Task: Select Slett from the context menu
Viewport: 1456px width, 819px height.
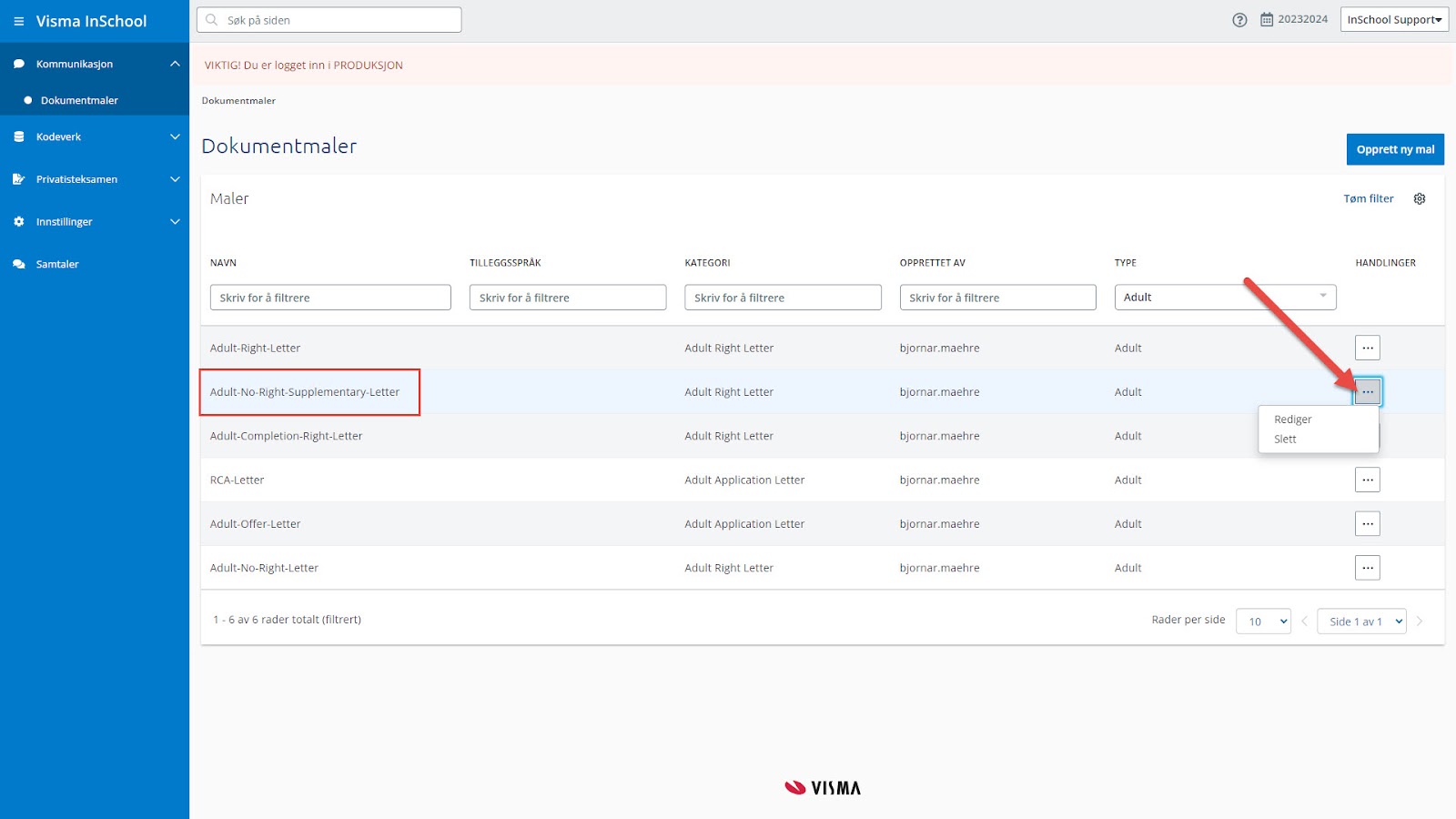Action: pos(1285,439)
